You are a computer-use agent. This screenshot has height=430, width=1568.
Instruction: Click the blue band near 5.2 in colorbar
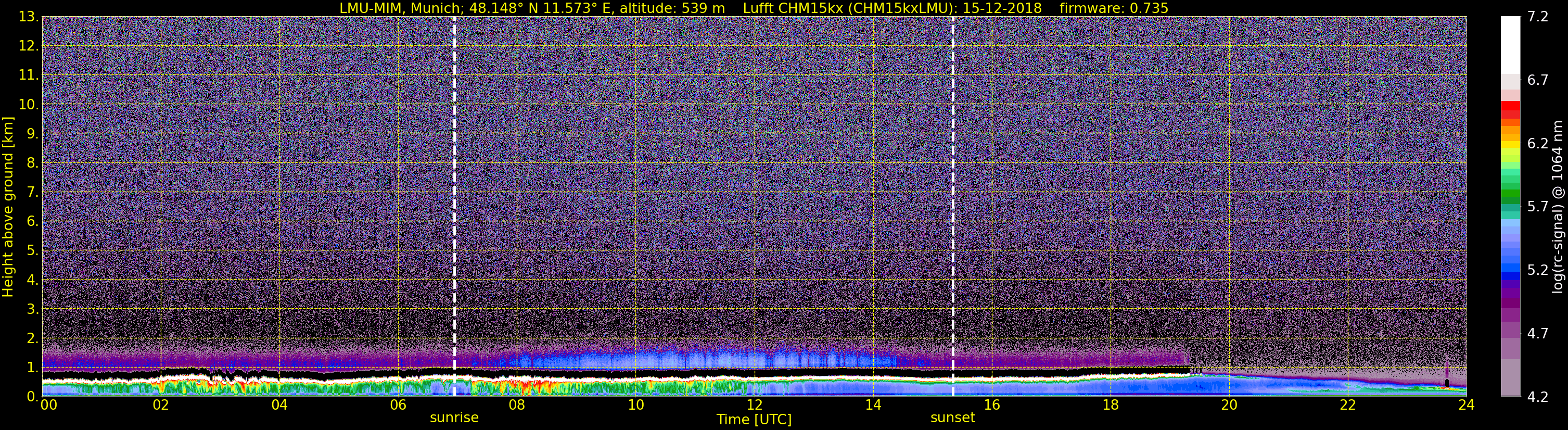pos(1510,268)
